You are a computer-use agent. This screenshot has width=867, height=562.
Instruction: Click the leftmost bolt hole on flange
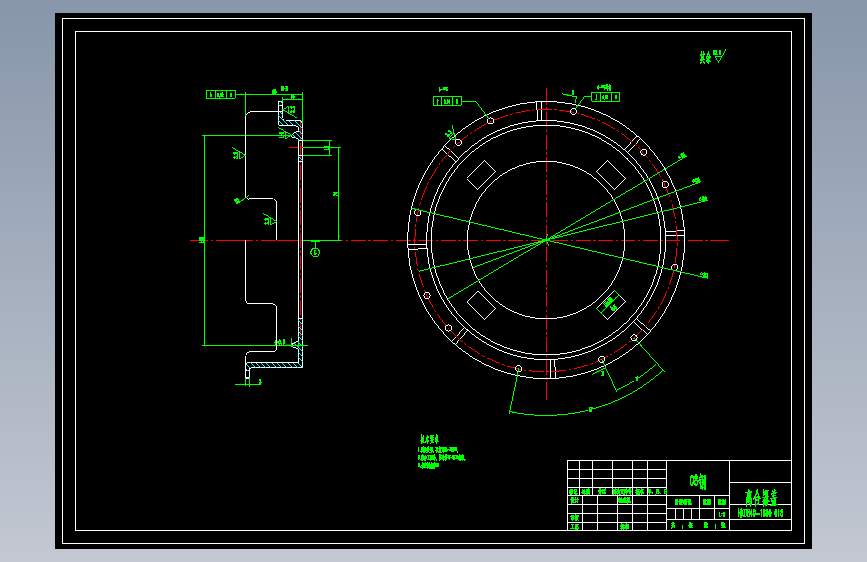coord(417,213)
